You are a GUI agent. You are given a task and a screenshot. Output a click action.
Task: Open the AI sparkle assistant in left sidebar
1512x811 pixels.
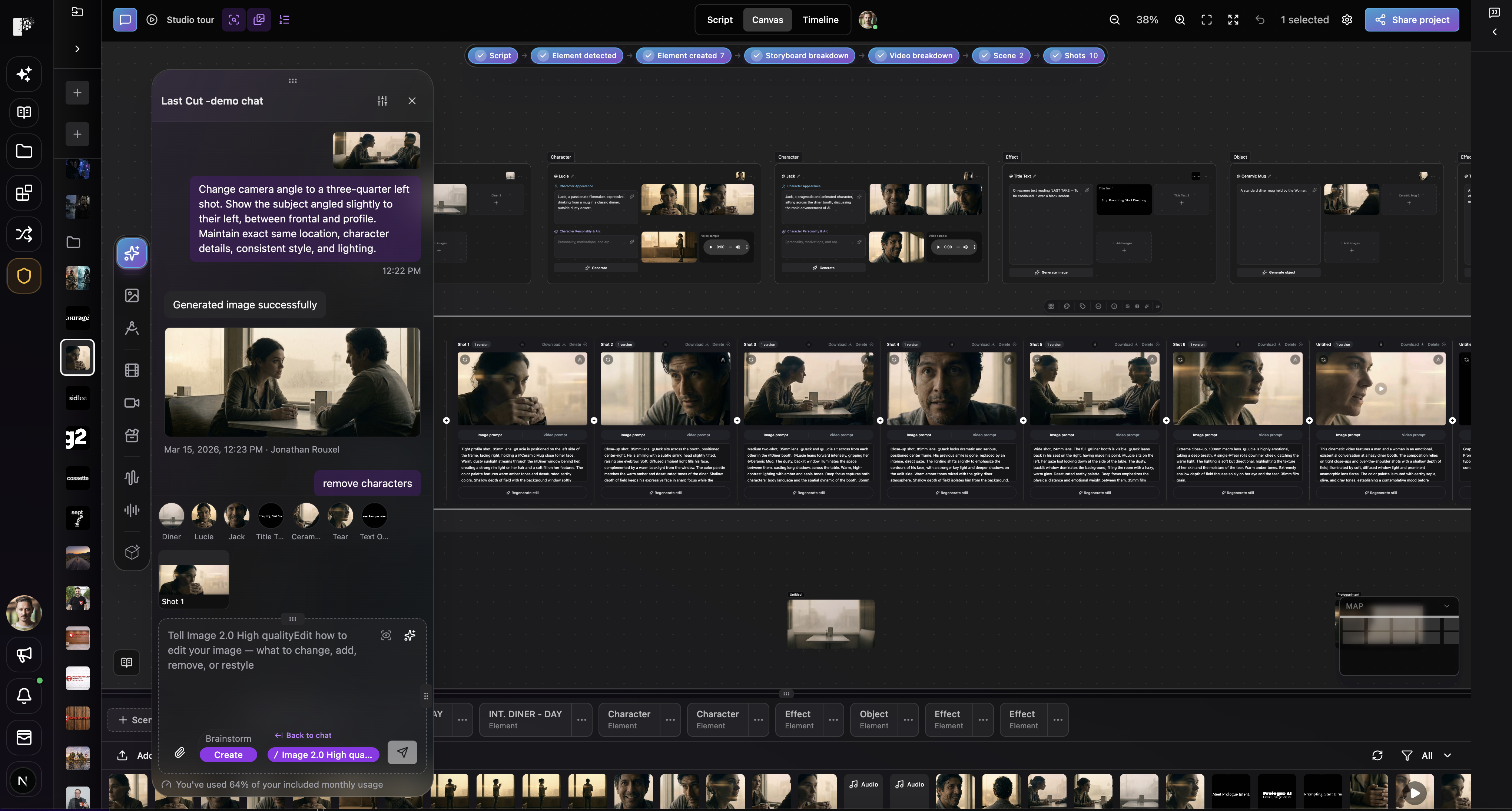24,74
